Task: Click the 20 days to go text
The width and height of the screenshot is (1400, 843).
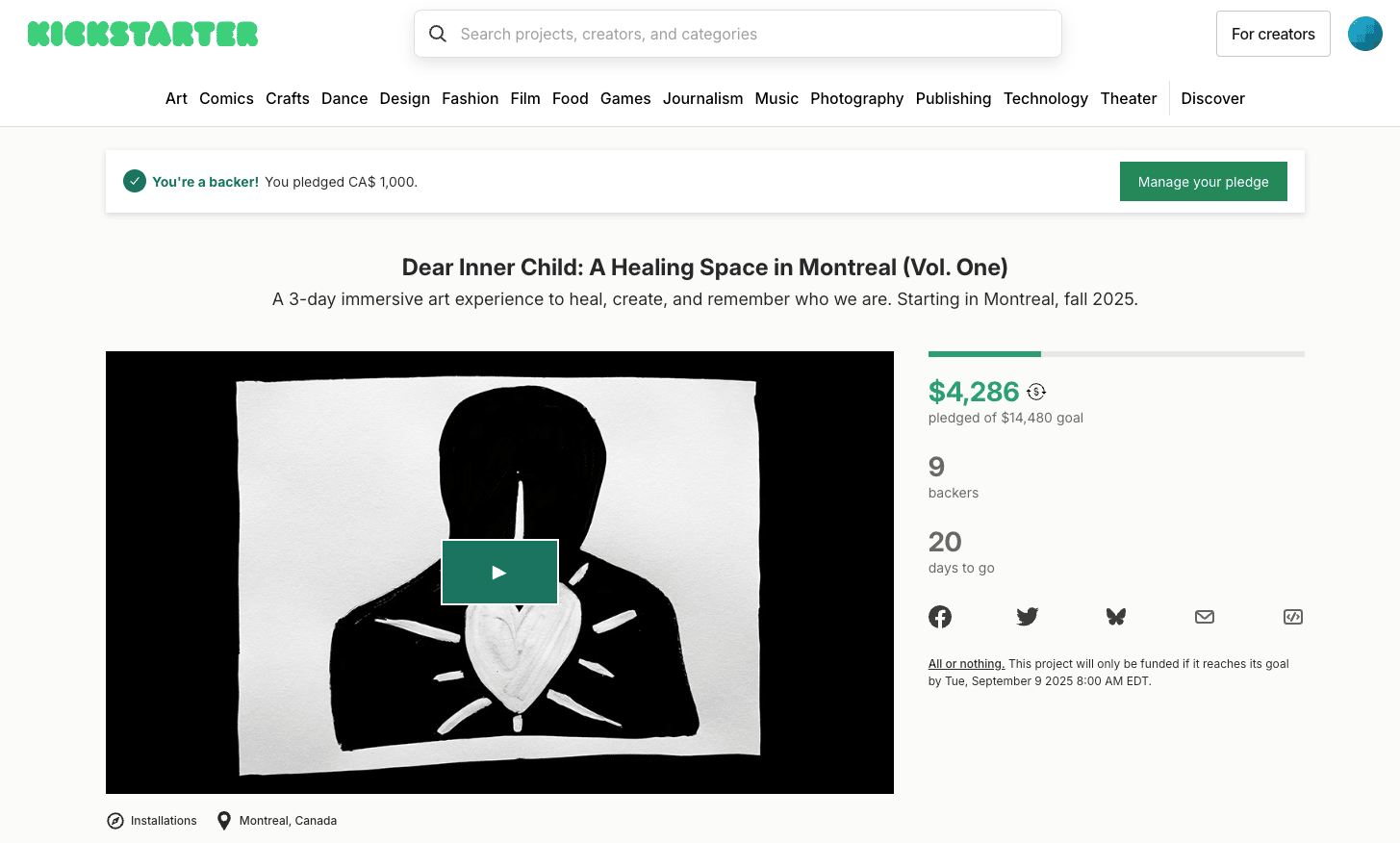Action: pyautogui.click(x=961, y=553)
